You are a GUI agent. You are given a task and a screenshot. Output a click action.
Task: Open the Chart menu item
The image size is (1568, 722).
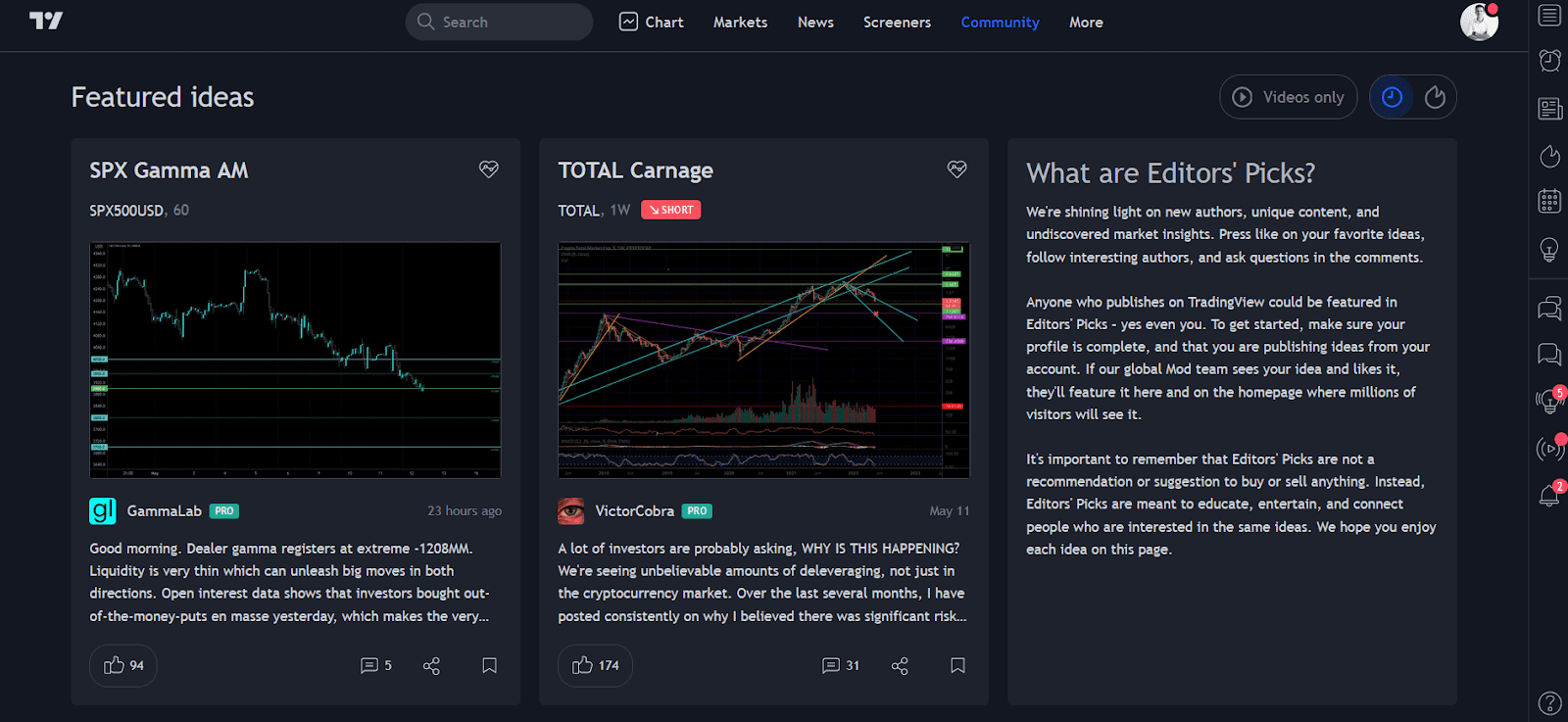(x=652, y=22)
